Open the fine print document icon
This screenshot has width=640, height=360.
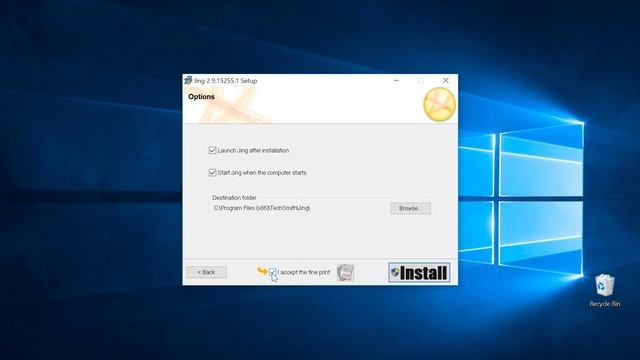point(345,272)
